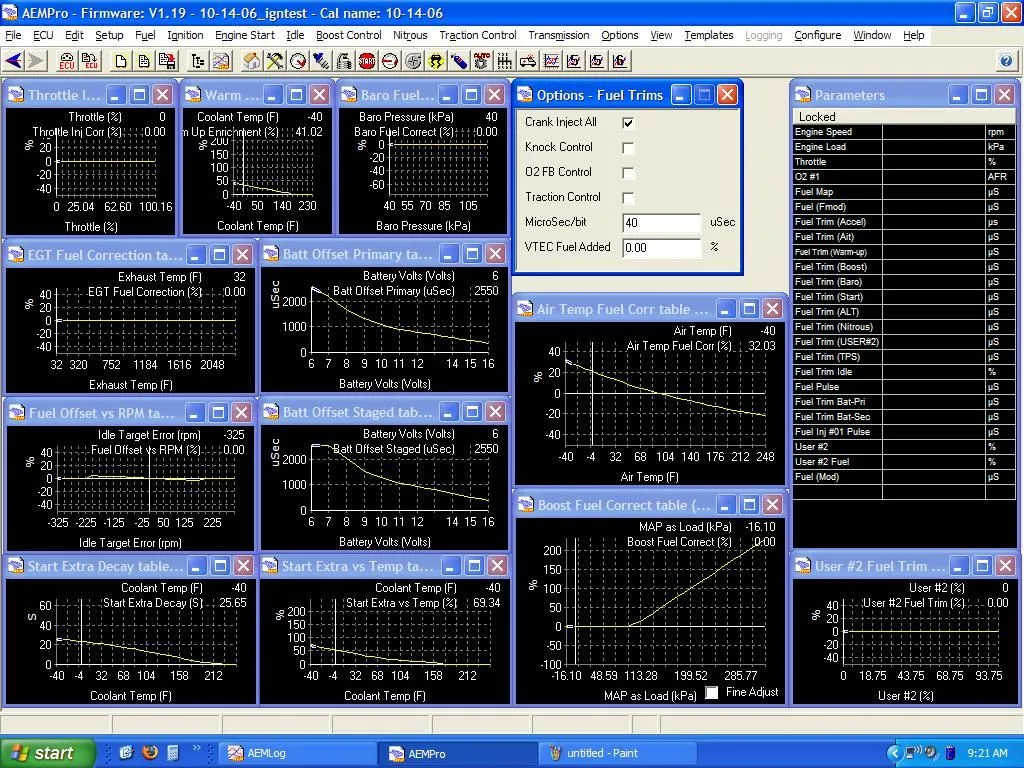Tick the Fine Adjust checkbox

click(712, 692)
